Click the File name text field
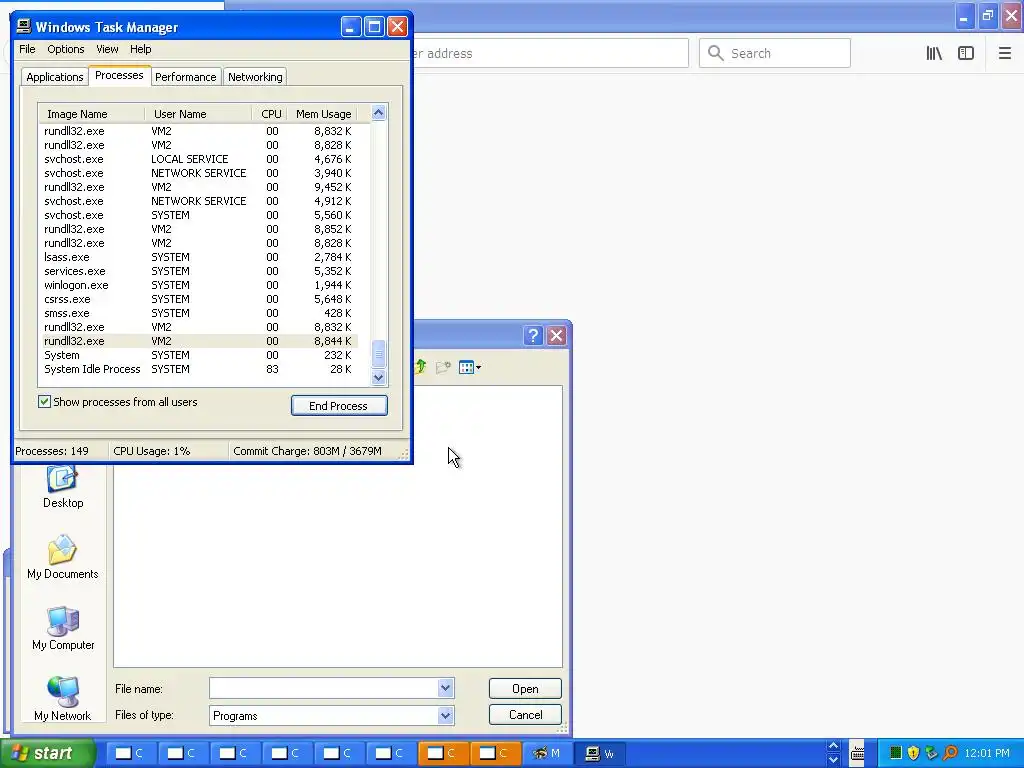Image resolution: width=1024 pixels, height=768 pixels. click(x=324, y=688)
